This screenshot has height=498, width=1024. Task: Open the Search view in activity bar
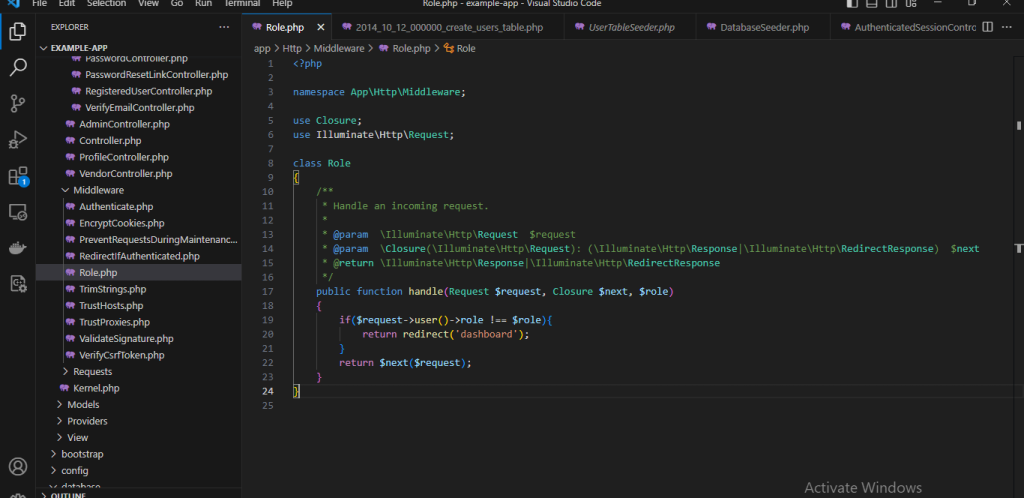coord(18,68)
